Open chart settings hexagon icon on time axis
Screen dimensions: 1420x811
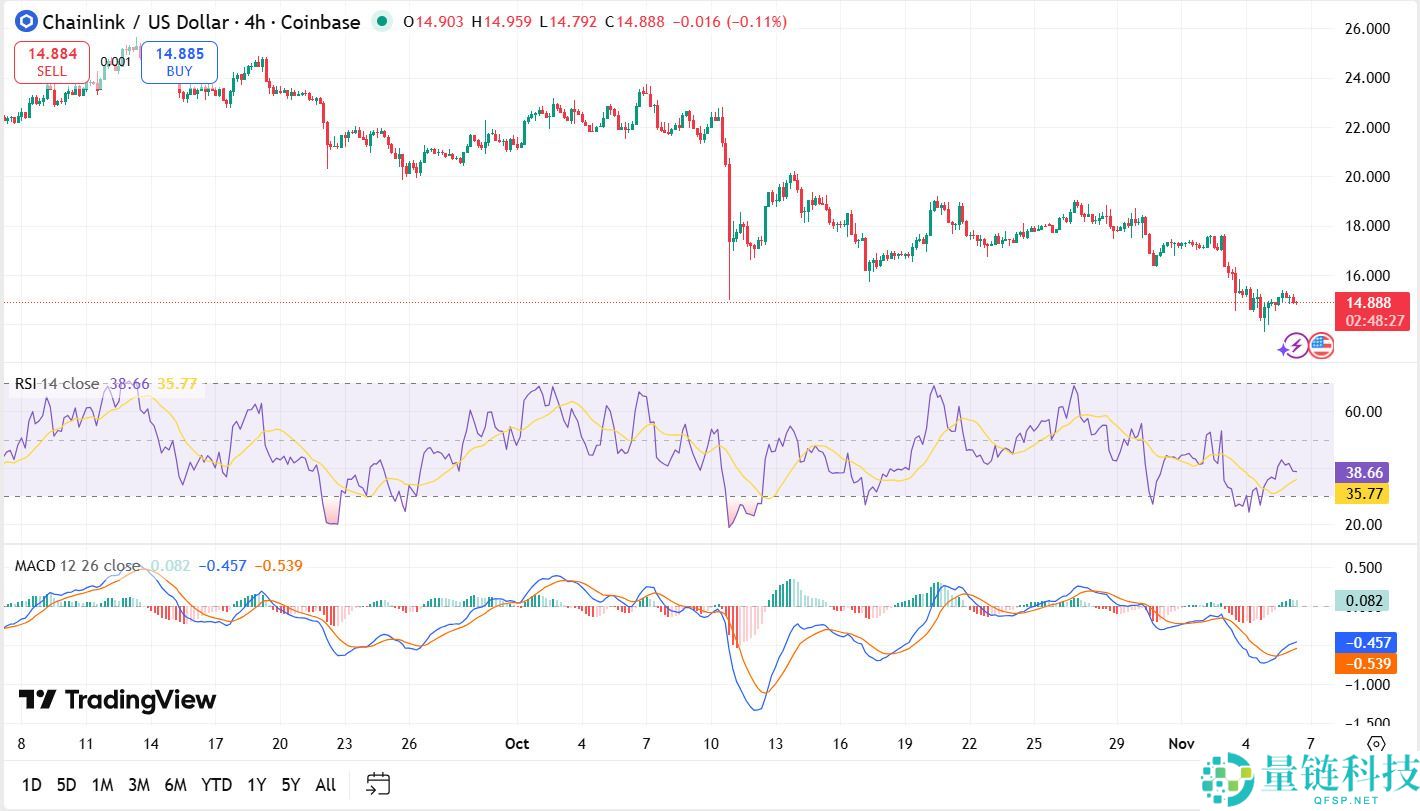point(1376,744)
